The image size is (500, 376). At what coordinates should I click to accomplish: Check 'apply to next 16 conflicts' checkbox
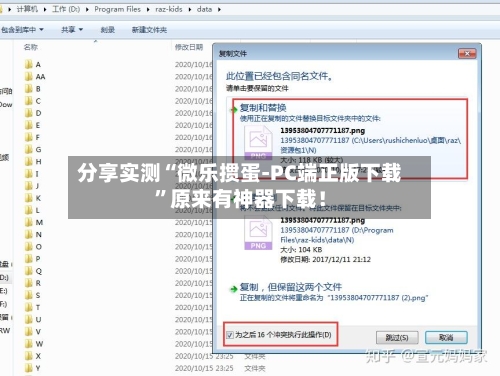coord(230,335)
